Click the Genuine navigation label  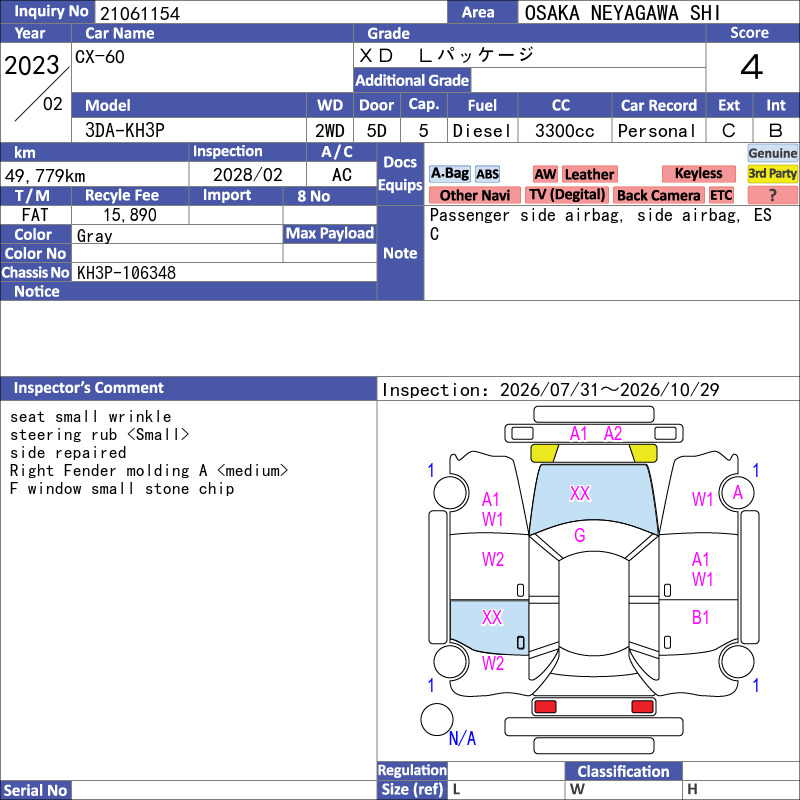click(772, 153)
